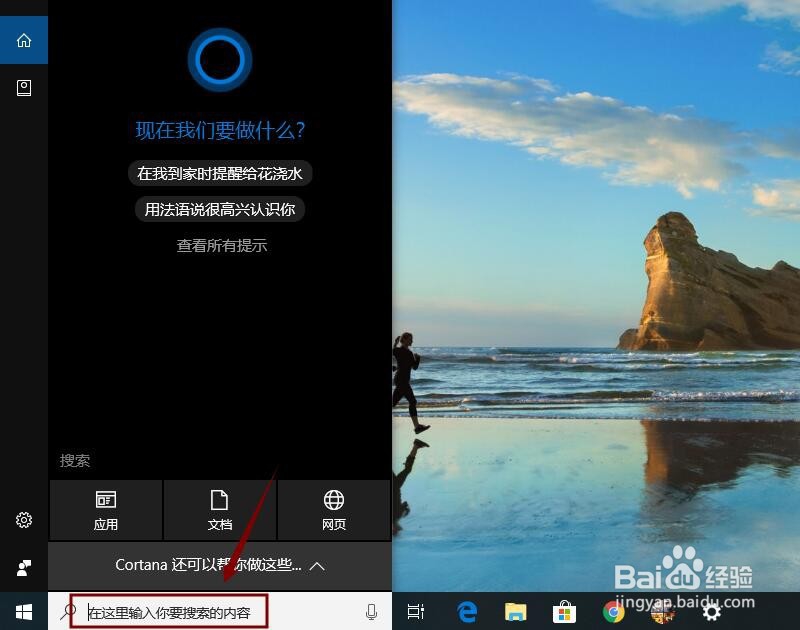Search in 应用 category

coord(106,510)
